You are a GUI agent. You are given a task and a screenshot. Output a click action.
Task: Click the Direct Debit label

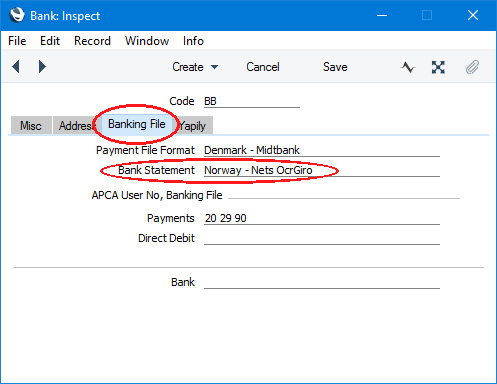click(166, 238)
